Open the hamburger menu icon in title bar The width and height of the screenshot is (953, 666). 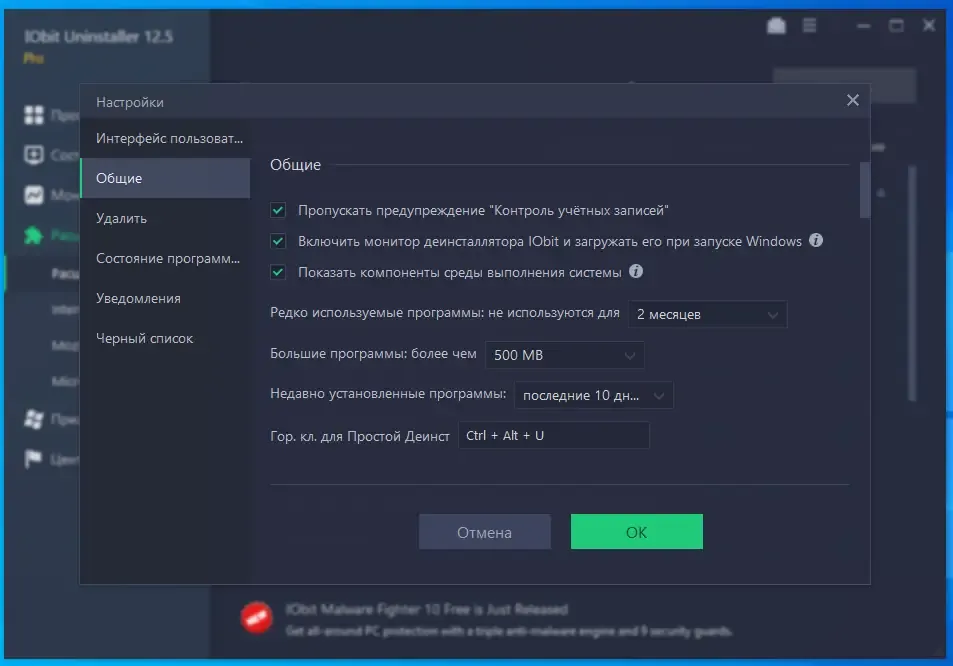coord(810,26)
